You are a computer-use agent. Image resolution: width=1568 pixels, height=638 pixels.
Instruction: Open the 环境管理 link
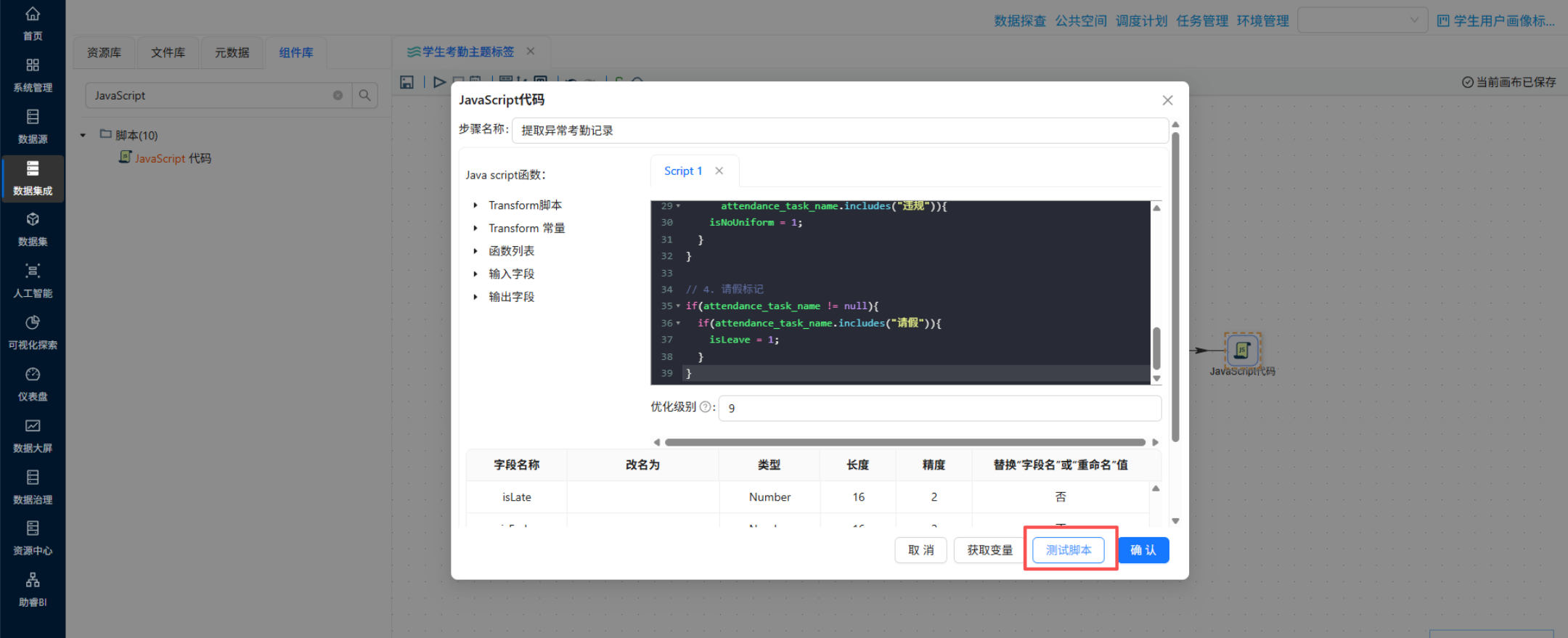(1263, 21)
